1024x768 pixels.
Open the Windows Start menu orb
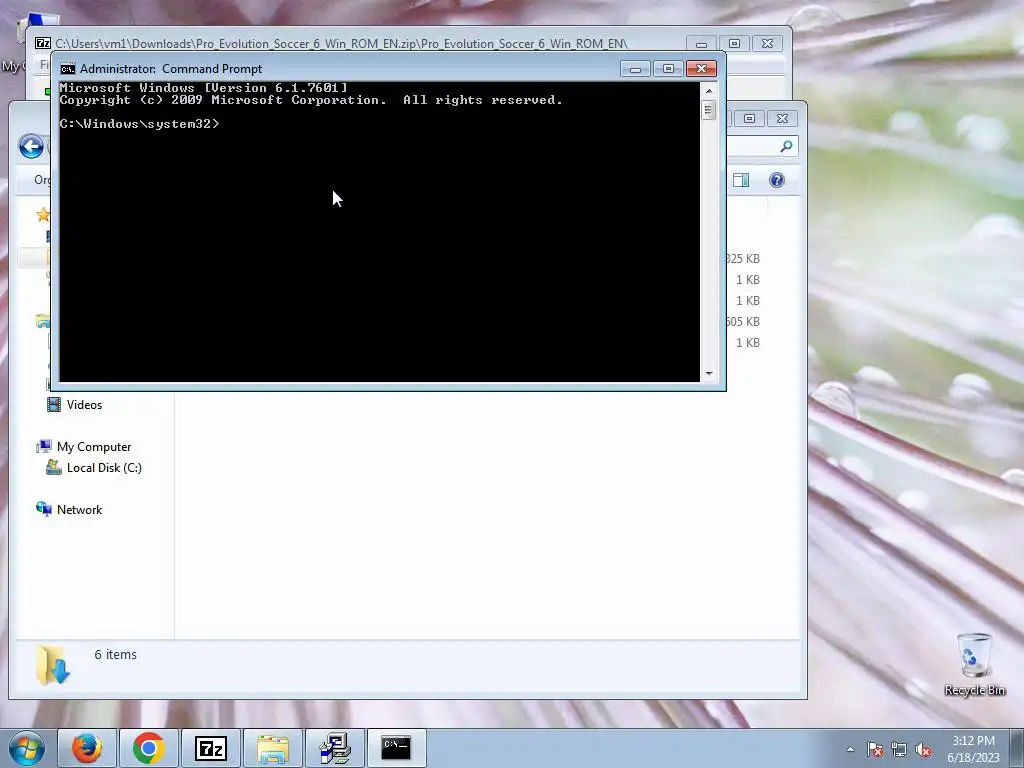pos(27,748)
